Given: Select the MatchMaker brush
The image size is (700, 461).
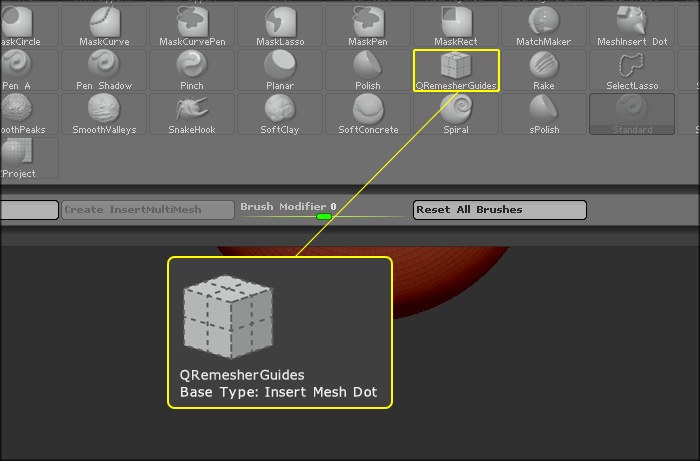Looking at the screenshot, I should tap(544, 26).
